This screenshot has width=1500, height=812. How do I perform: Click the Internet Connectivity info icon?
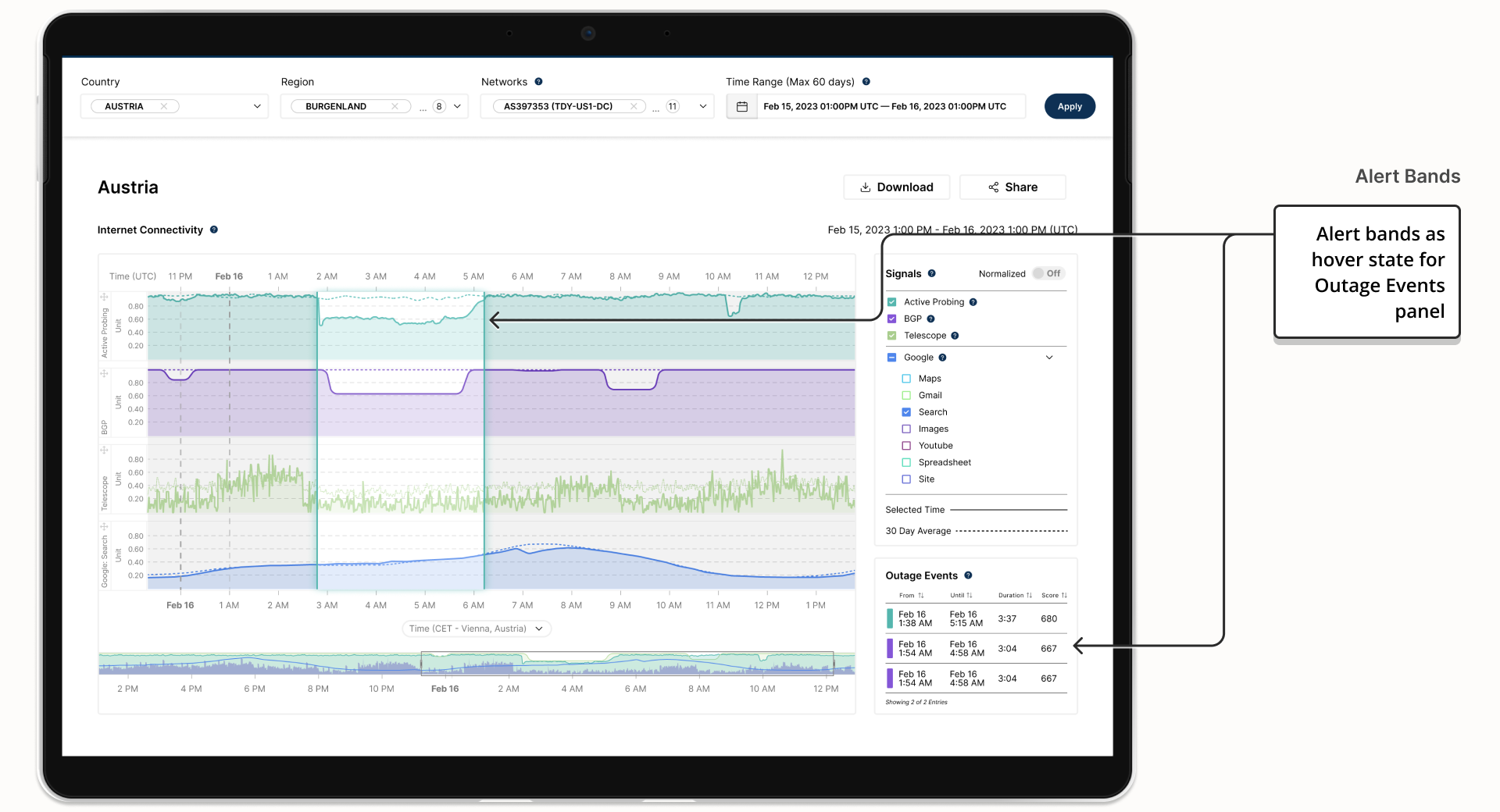coord(213,230)
